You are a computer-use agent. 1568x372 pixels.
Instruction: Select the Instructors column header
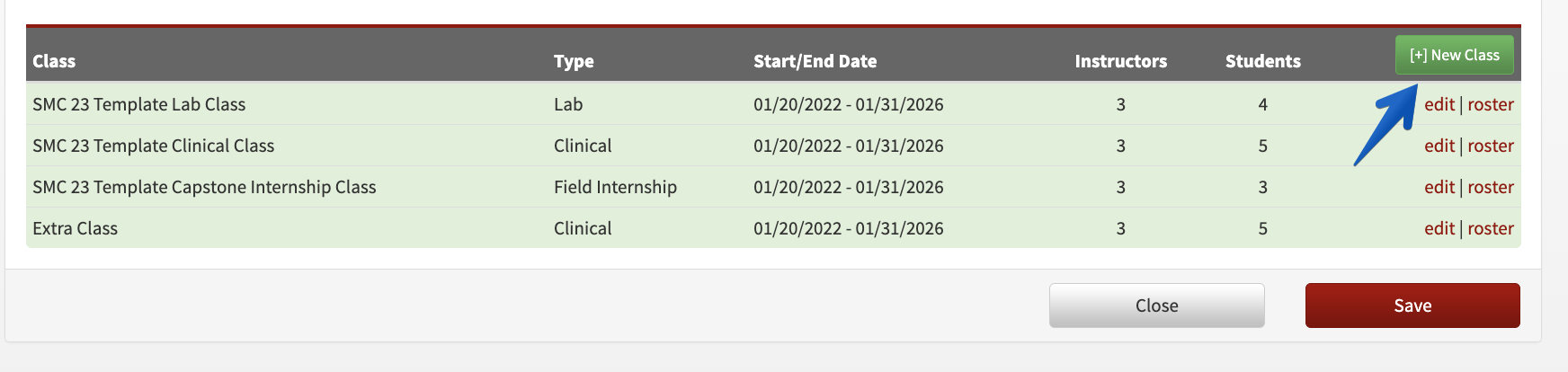(x=1120, y=61)
